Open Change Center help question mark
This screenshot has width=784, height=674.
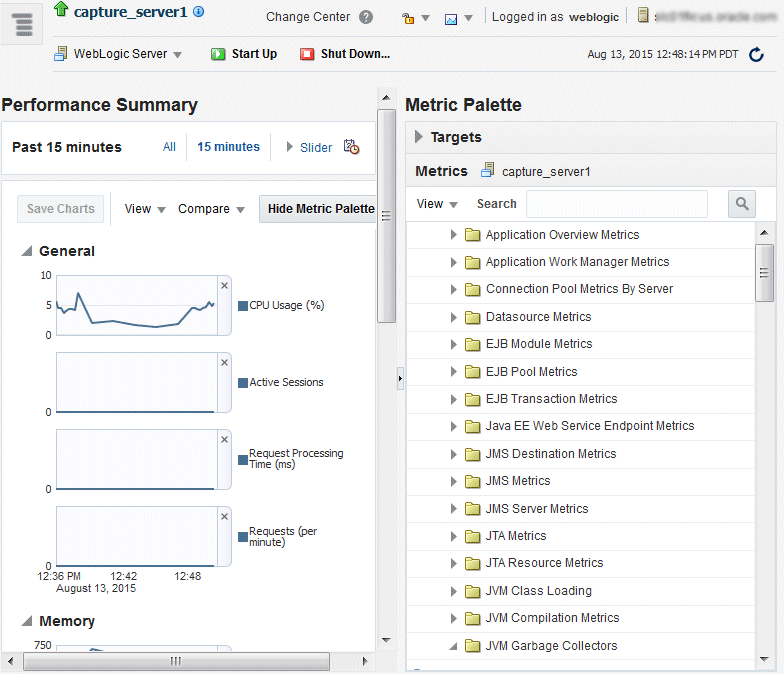(x=366, y=17)
